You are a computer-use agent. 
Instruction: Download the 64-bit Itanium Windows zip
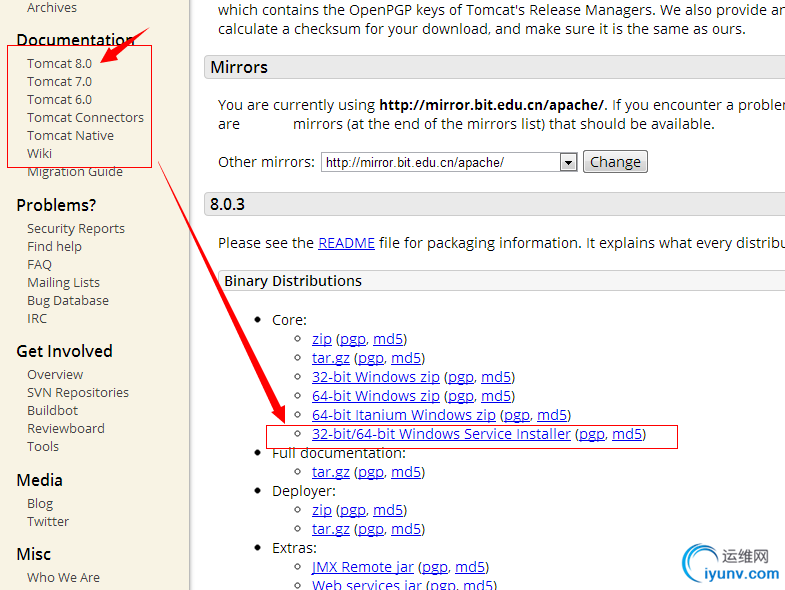point(404,415)
